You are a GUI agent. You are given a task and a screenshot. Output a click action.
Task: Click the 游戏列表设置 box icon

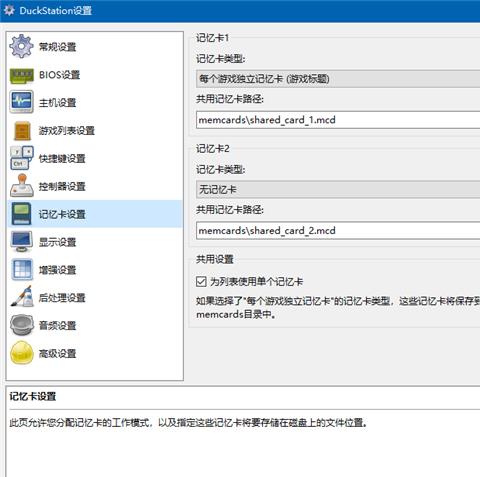(22, 131)
